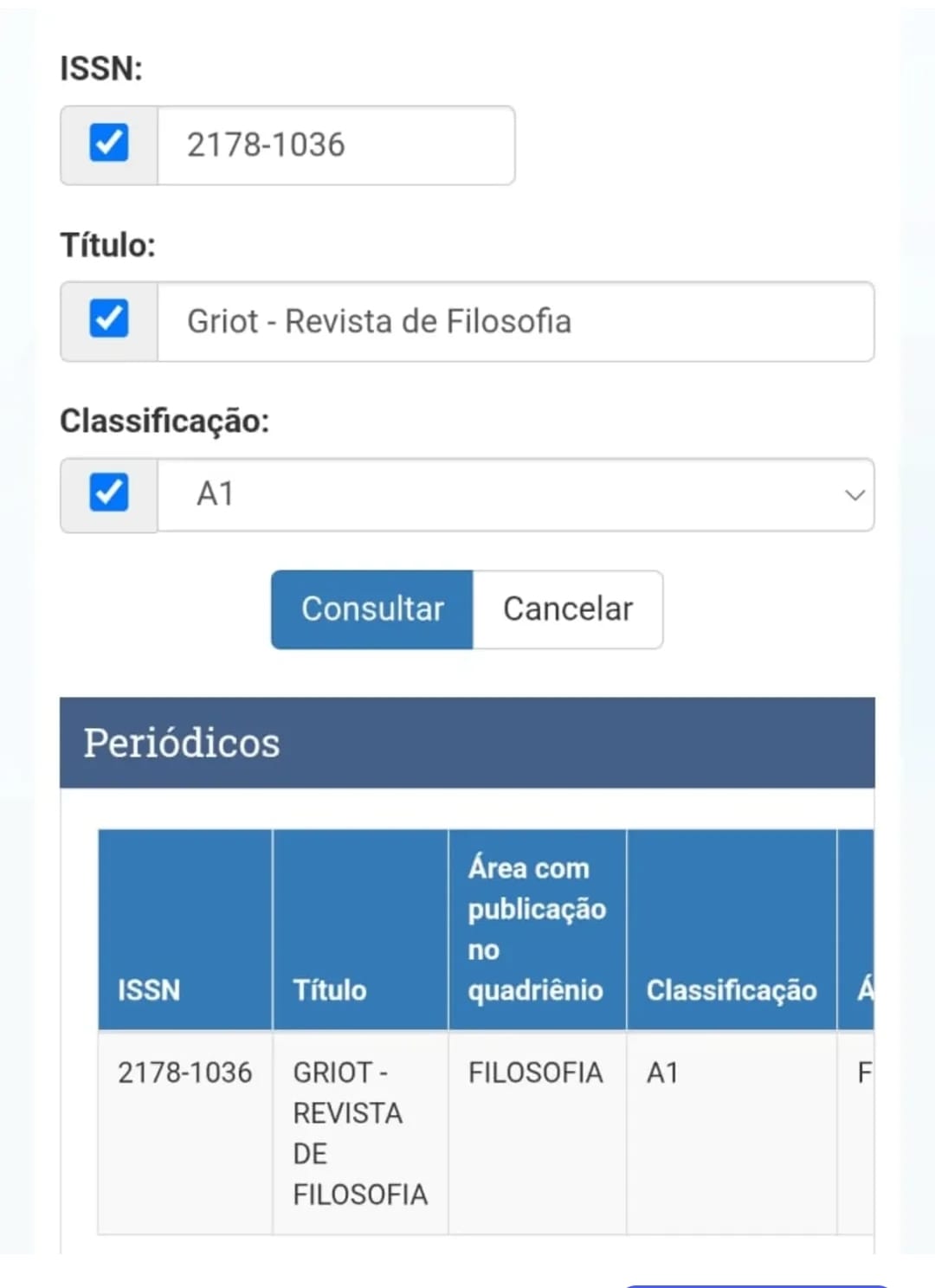Click the Título column header in table
935x1288 pixels.
pyautogui.click(x=330, y=989)
